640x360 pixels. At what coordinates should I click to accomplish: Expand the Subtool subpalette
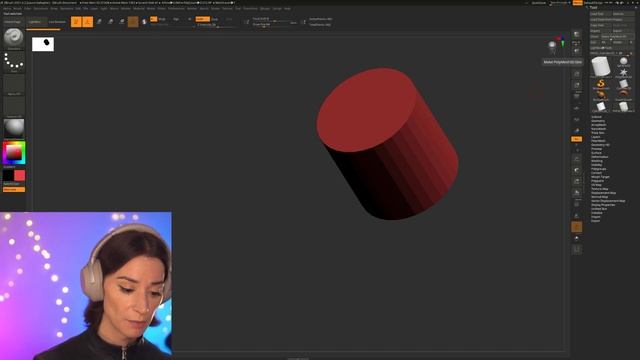point(596,117)
